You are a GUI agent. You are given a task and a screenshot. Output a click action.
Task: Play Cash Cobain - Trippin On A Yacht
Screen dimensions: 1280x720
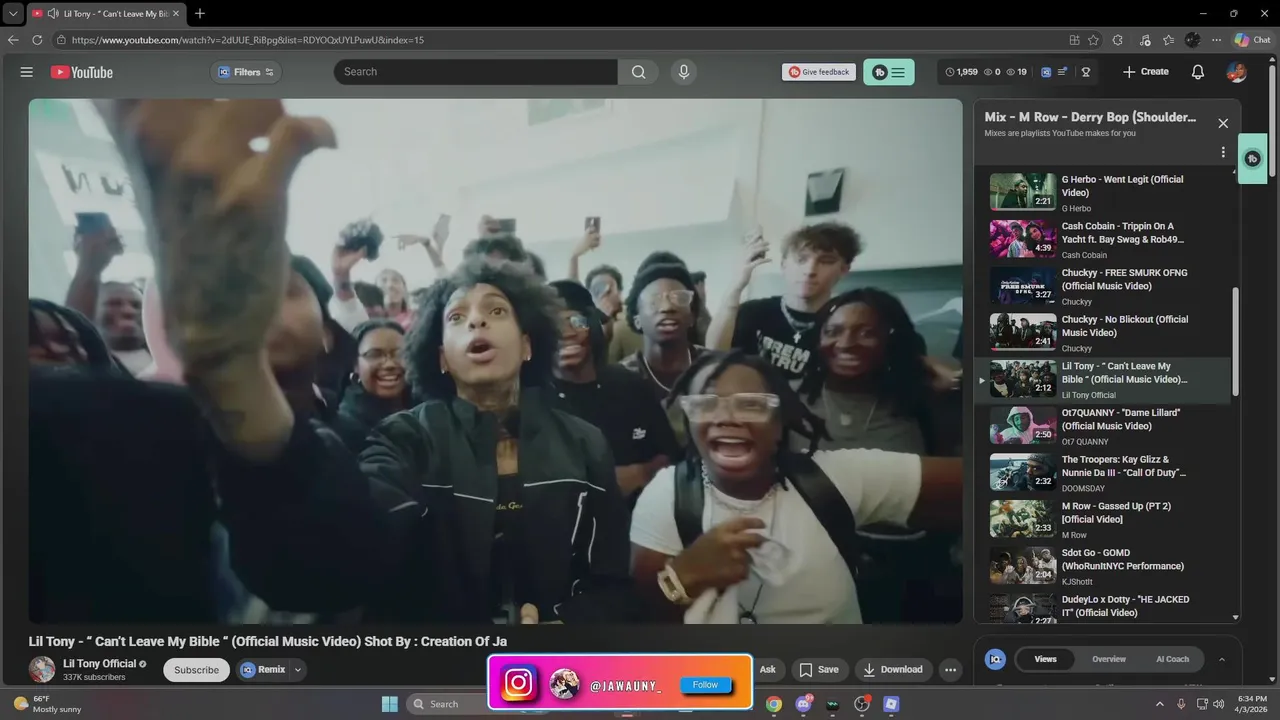(1103, 240)
